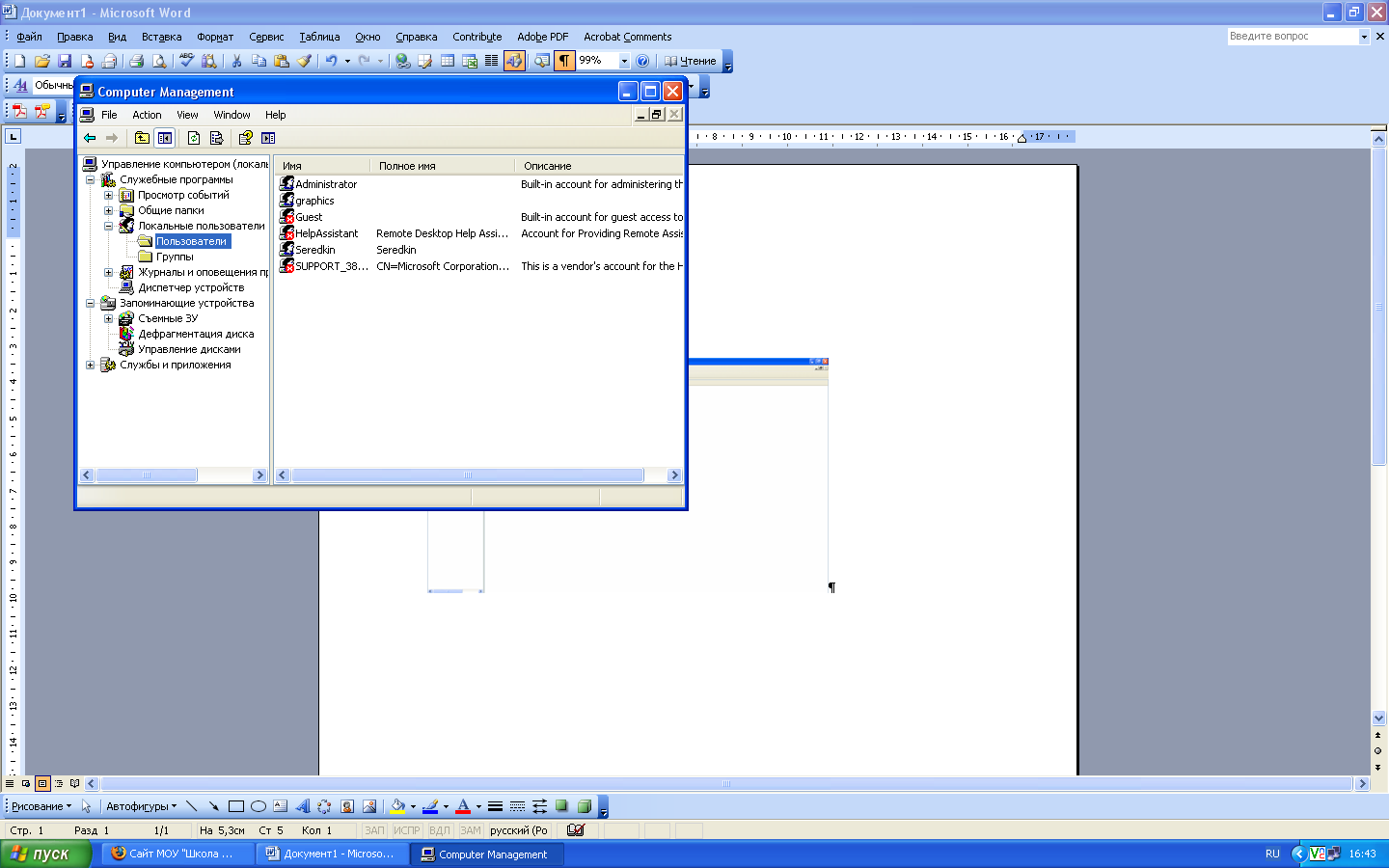Viewport: 1389px width, 868px height.
Task: Click the Copy icon in Word toolbar
Action: point(259,61)
